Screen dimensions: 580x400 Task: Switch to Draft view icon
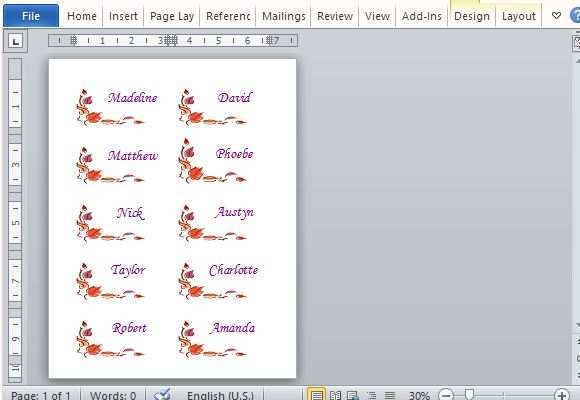point(390,395)
